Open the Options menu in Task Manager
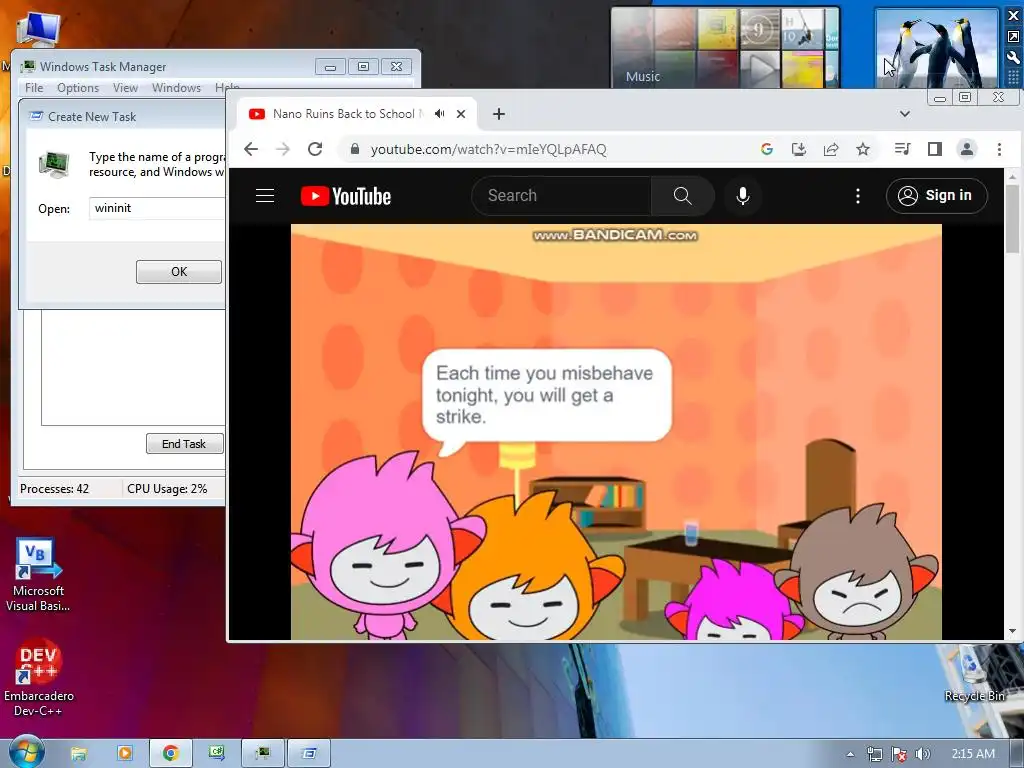 78,88
